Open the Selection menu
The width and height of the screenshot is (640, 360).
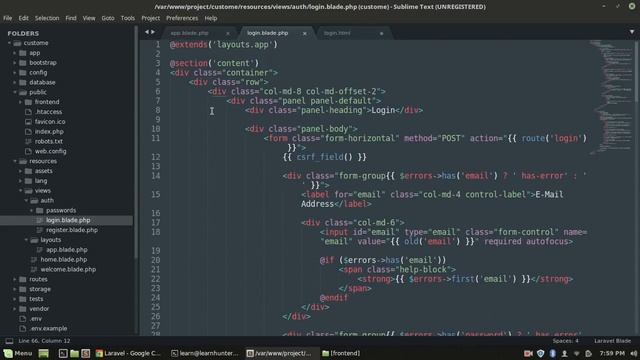pyautogui.click(x=47, y=18)
